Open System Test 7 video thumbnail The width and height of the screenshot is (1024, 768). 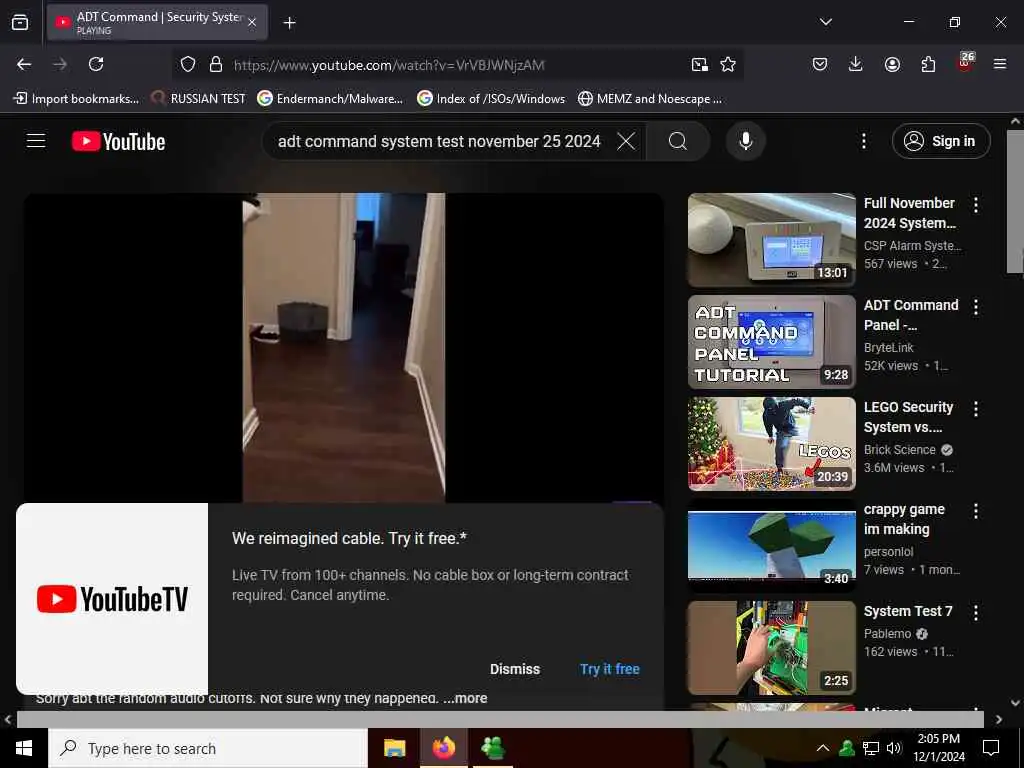point(771,648)
